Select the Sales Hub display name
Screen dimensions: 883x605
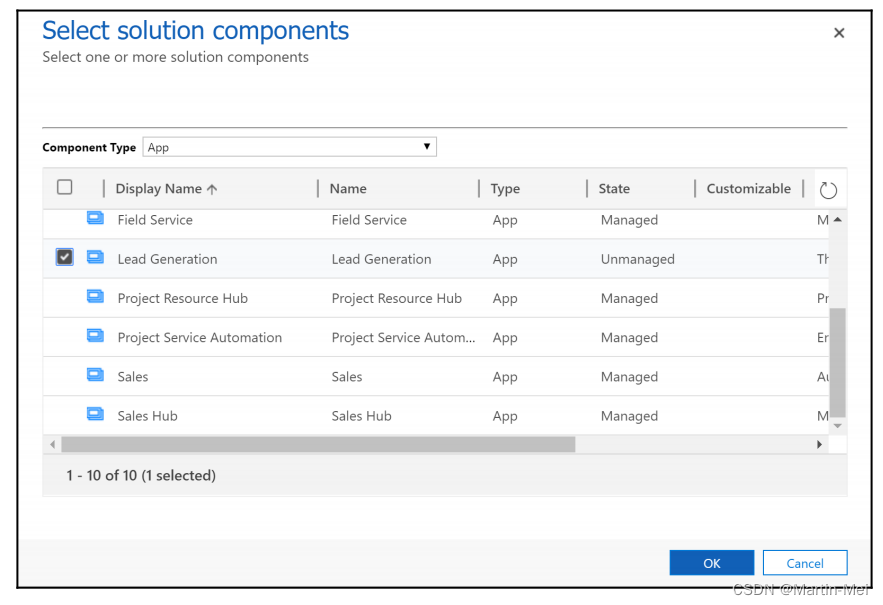(148, 416)
